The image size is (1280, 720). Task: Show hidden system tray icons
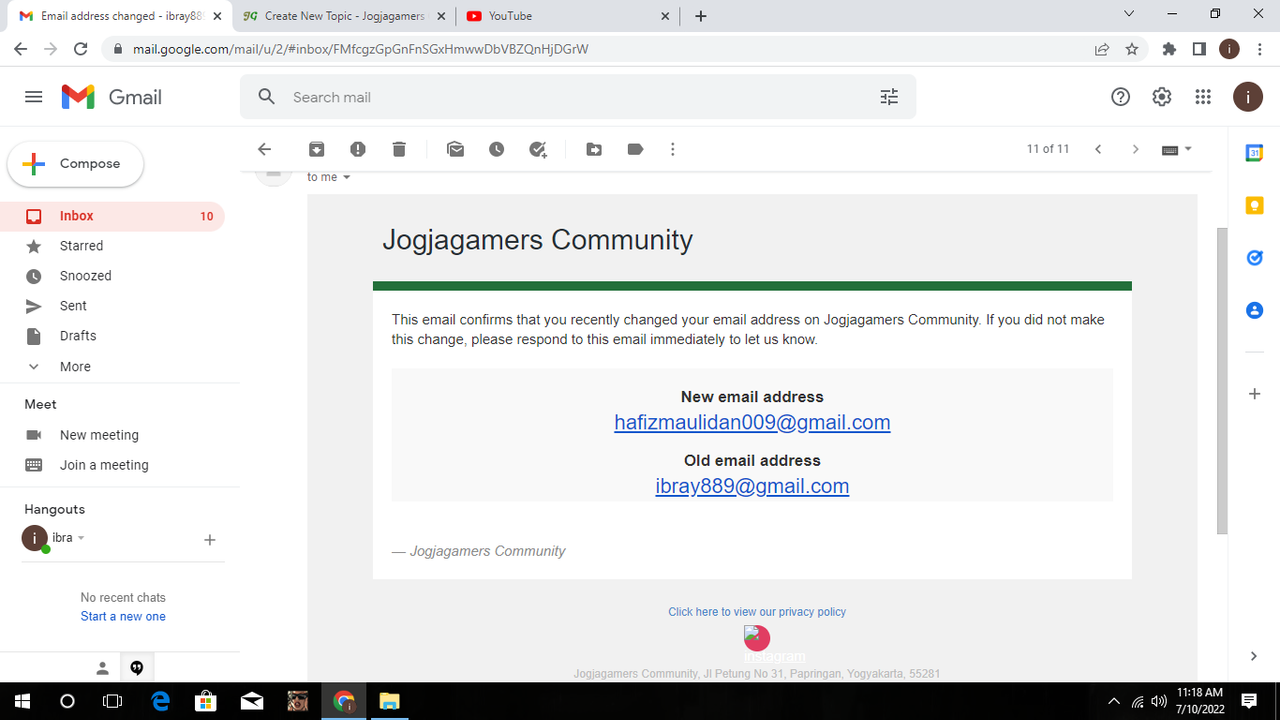tap(1114, 701)
